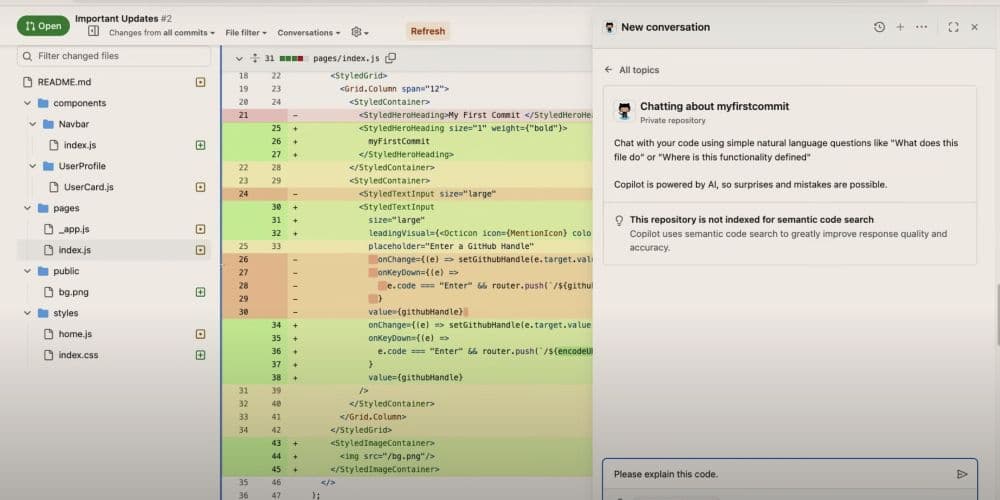Screen dimensions: 1000x500
Task: Click the Private repository label
Action: pos(673,121)
